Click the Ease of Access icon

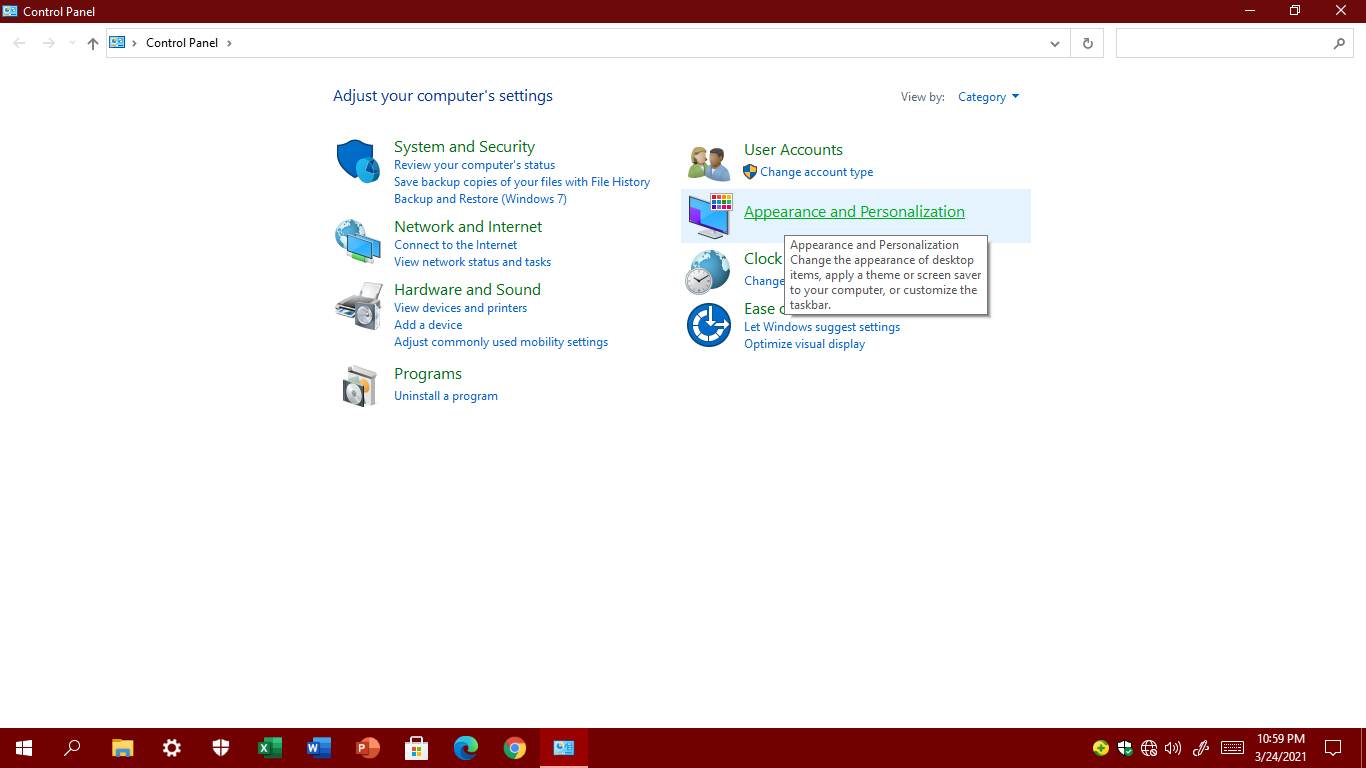click(x=708, y=325)
